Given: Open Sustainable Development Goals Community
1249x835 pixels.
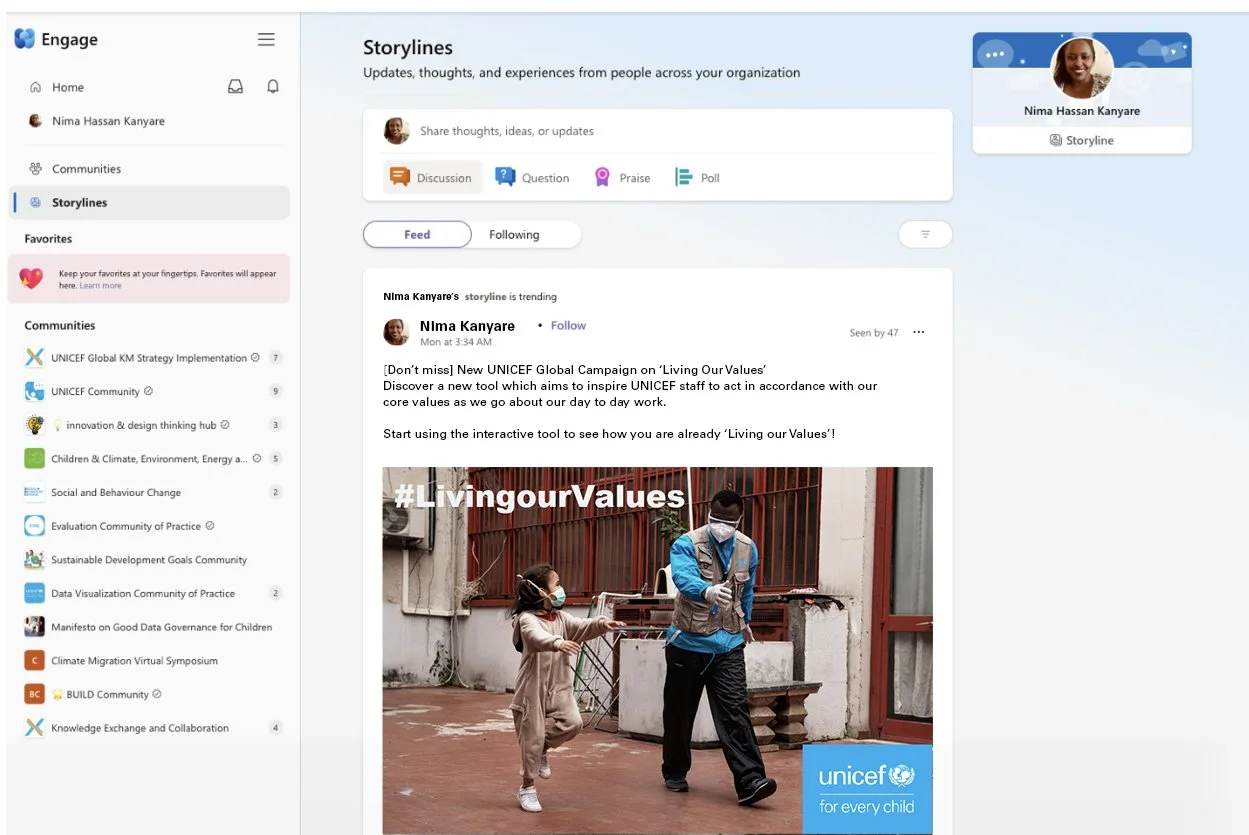Looking at the screenshot, I should tap(149, 560).
